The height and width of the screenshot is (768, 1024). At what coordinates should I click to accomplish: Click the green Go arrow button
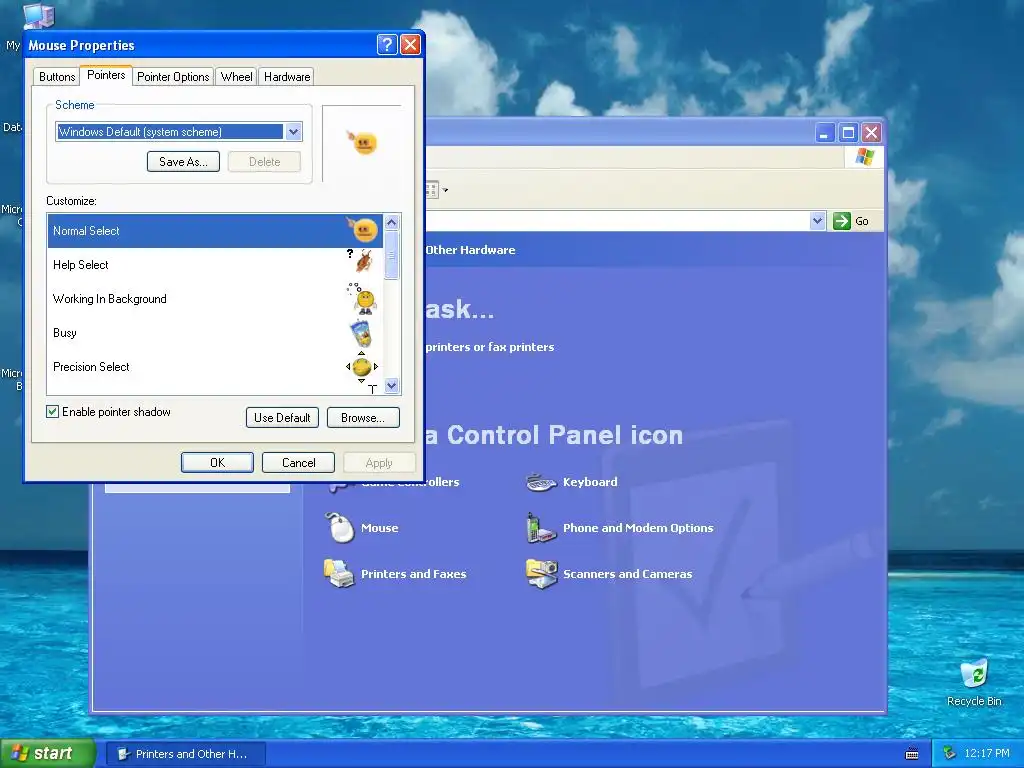pos(842,221)
